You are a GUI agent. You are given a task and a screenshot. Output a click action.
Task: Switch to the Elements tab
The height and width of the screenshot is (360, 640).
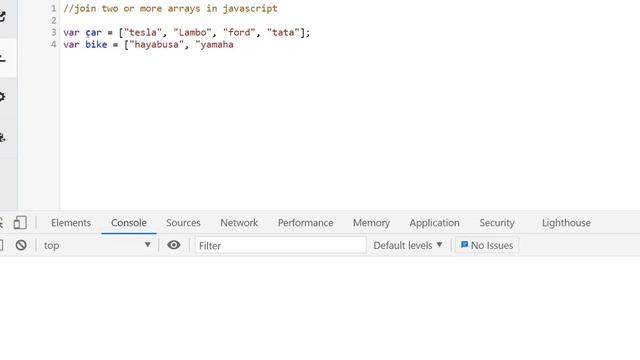tap(71, 223)
